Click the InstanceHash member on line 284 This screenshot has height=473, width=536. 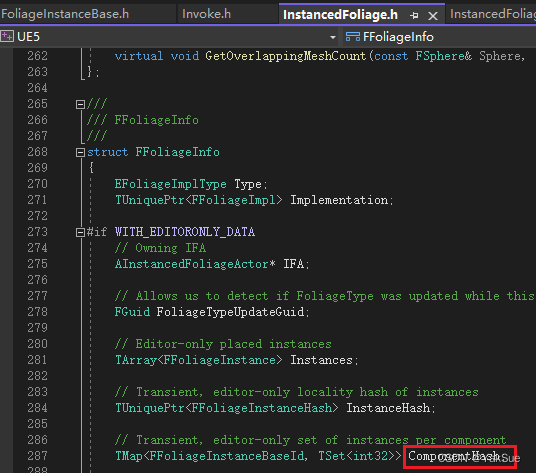tap(388, 408)
